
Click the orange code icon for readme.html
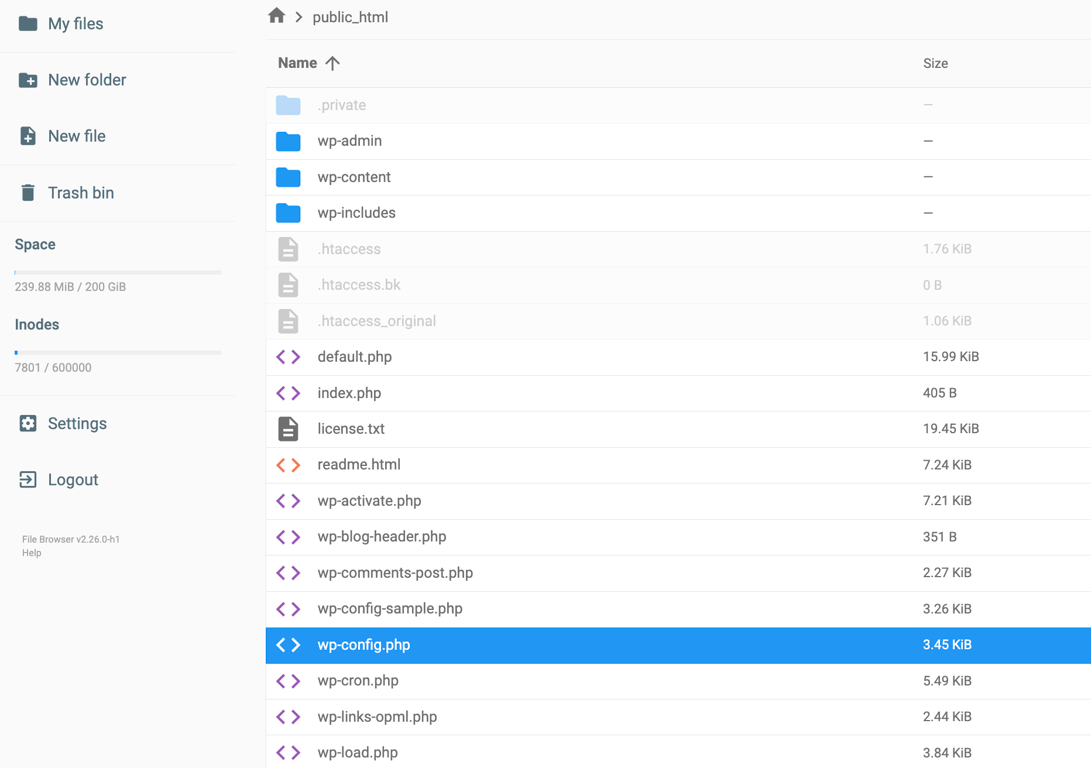pyautogui.click(x=287, y=464)
